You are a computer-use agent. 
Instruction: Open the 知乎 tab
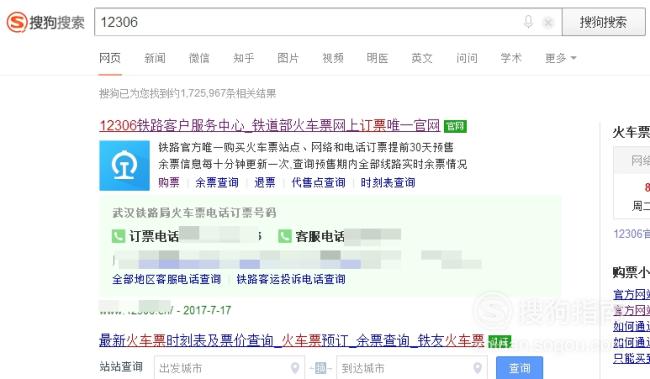243,58
